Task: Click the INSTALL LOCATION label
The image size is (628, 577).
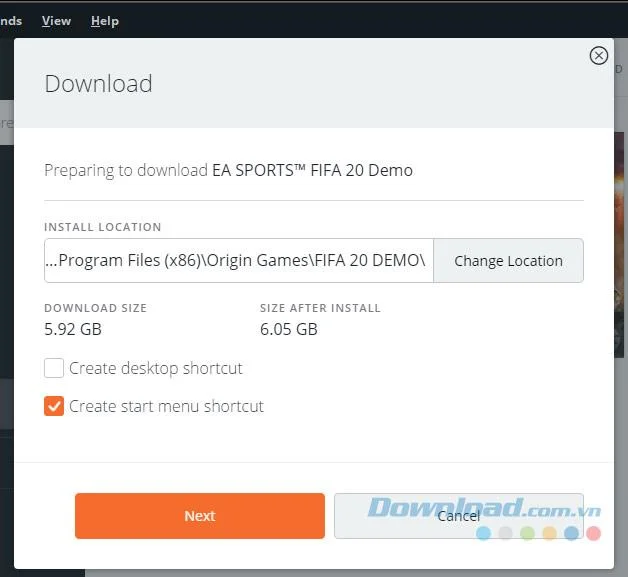Action: click(x=103, y=227)
